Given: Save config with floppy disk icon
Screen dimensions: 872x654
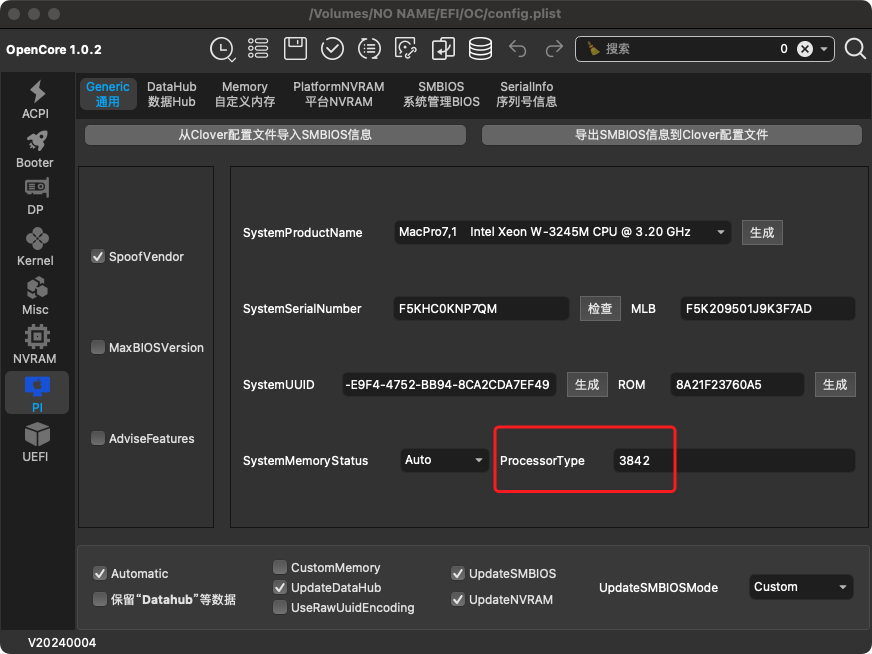Looking at the screenshot, I should point(295,48).
